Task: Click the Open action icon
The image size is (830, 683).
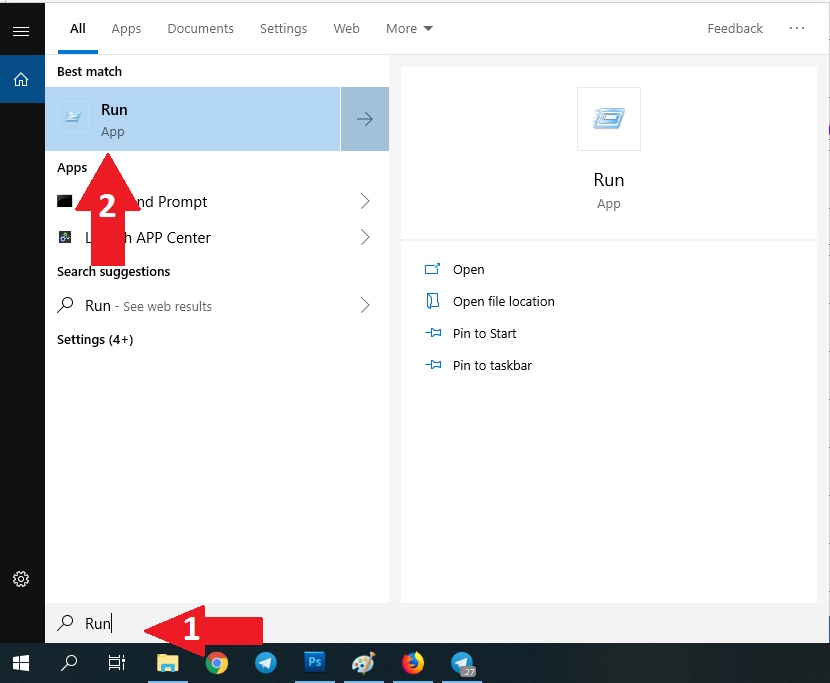Action: 432,269
